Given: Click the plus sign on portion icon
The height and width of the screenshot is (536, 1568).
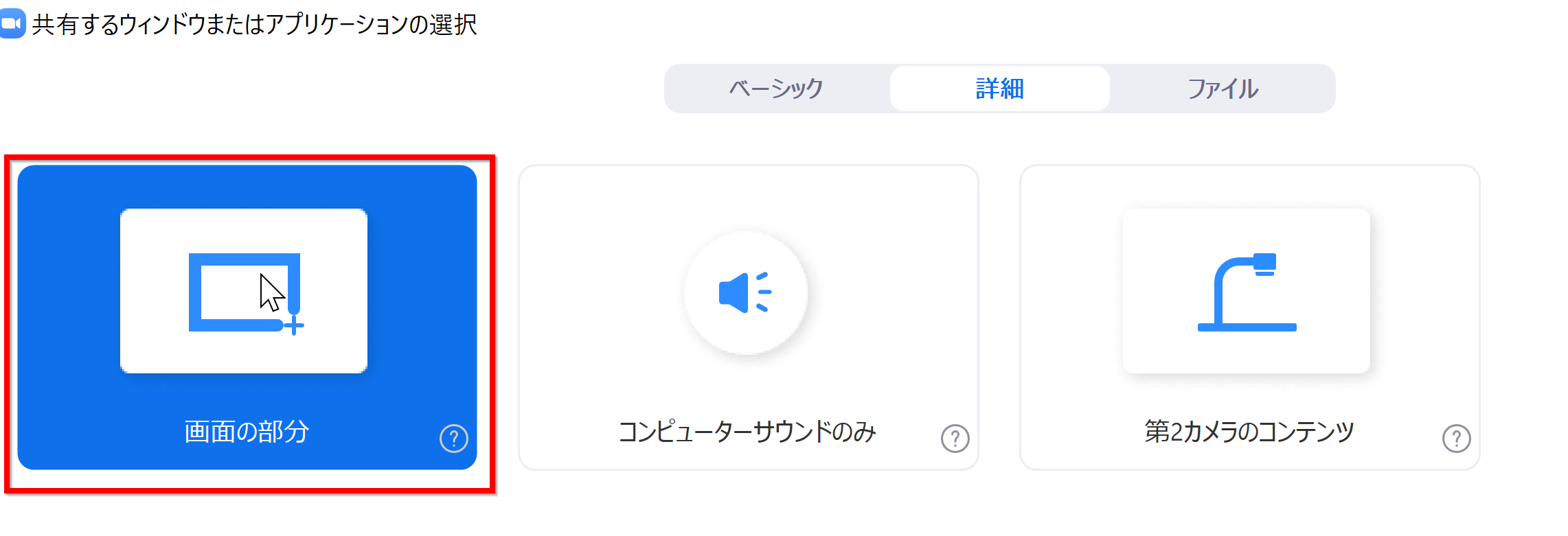Looking at the screenshot, I should [294, 325].
